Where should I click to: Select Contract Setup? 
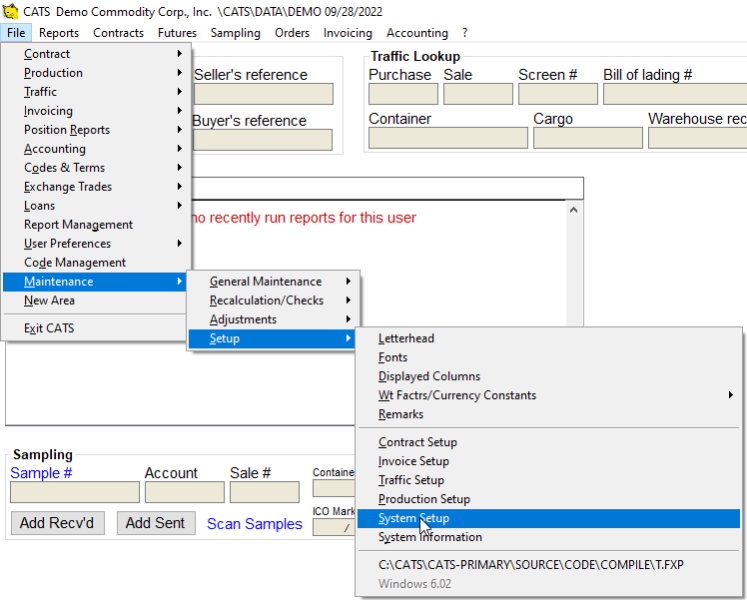click(x=549, y=442)
